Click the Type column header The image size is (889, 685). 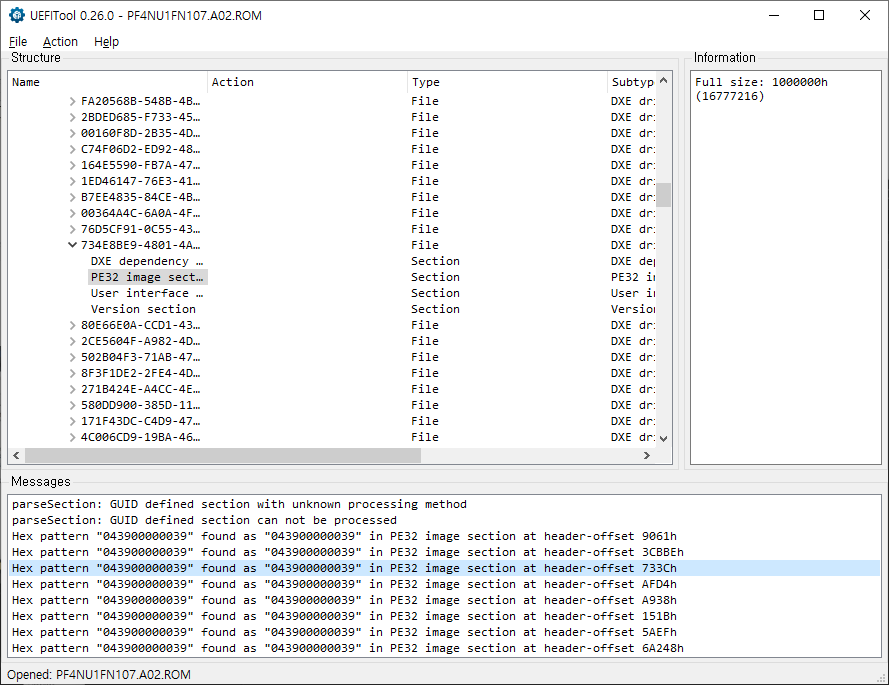coord(507,82)
